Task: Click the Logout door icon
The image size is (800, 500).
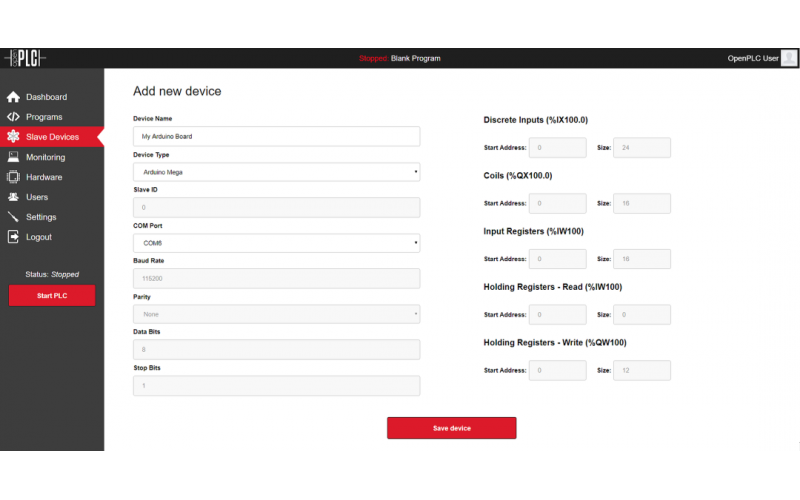Action: 13,237
